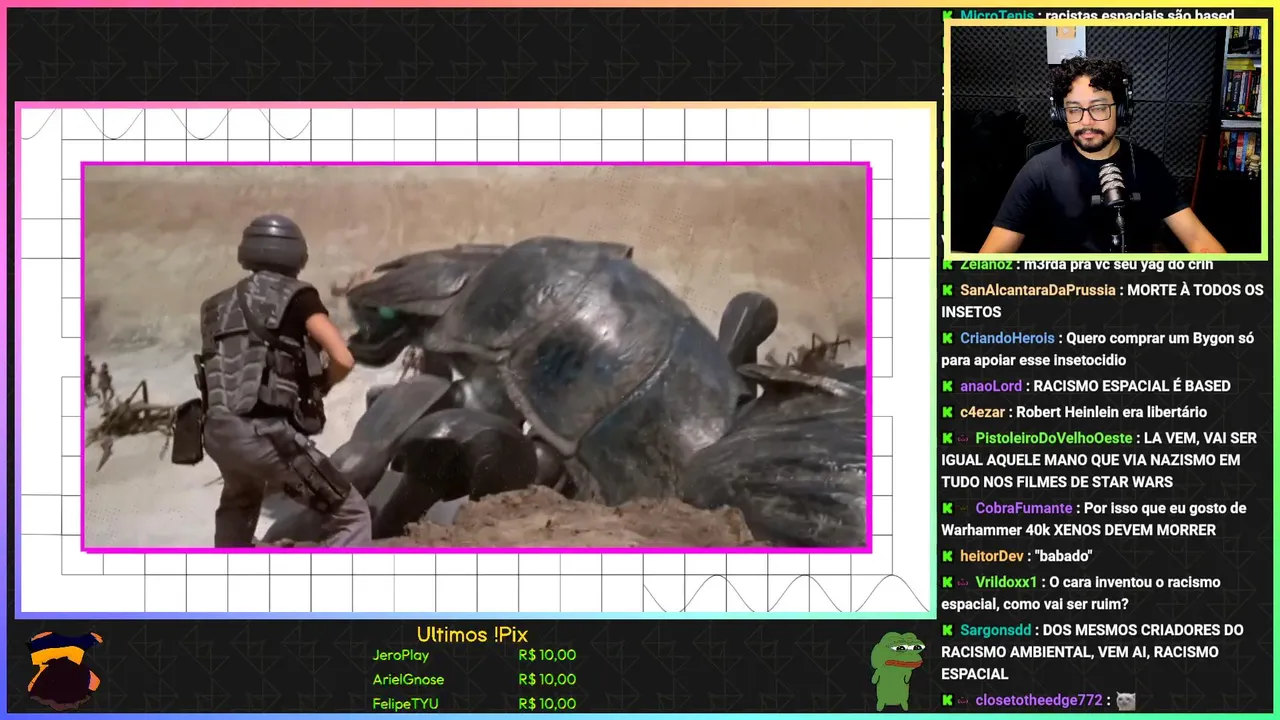Open SanAlcantaraDaPrussia's chat profile

click(x=1038, y=290)
